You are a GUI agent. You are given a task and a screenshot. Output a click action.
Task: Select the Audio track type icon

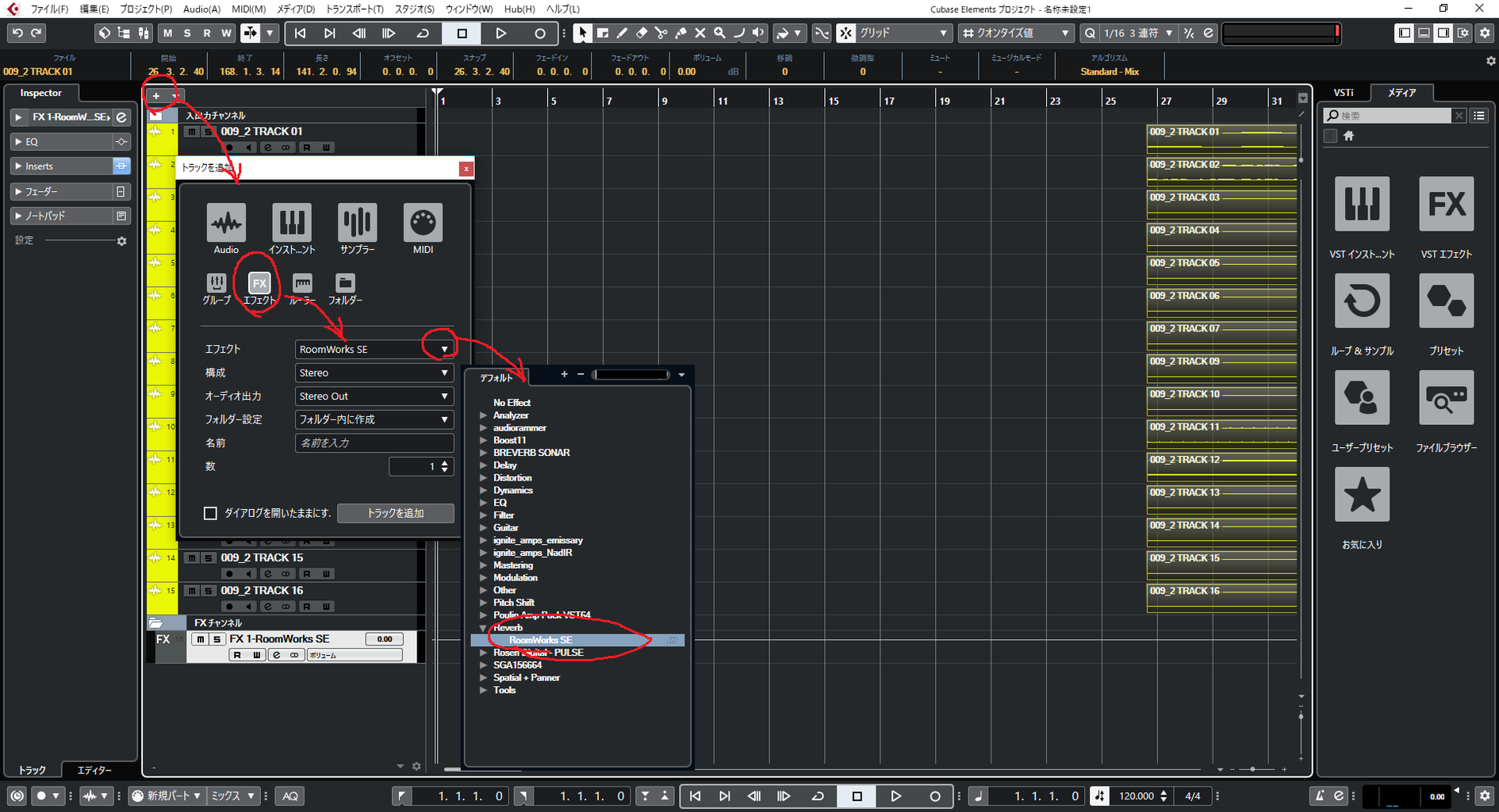226,222
